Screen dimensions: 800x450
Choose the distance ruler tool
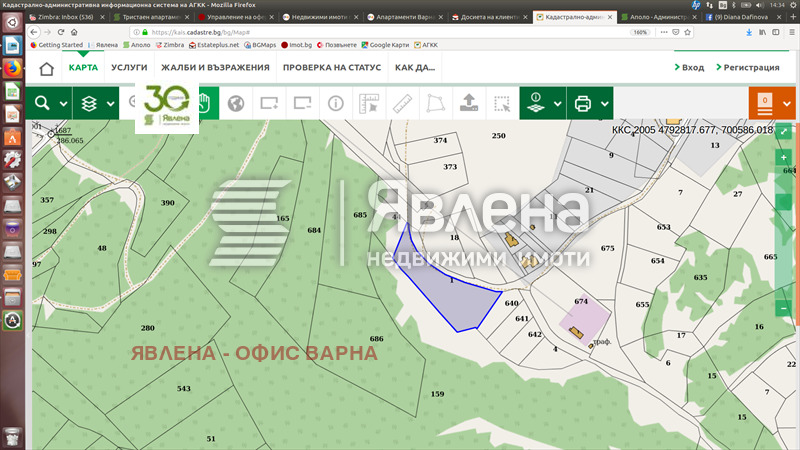point(402,104)
